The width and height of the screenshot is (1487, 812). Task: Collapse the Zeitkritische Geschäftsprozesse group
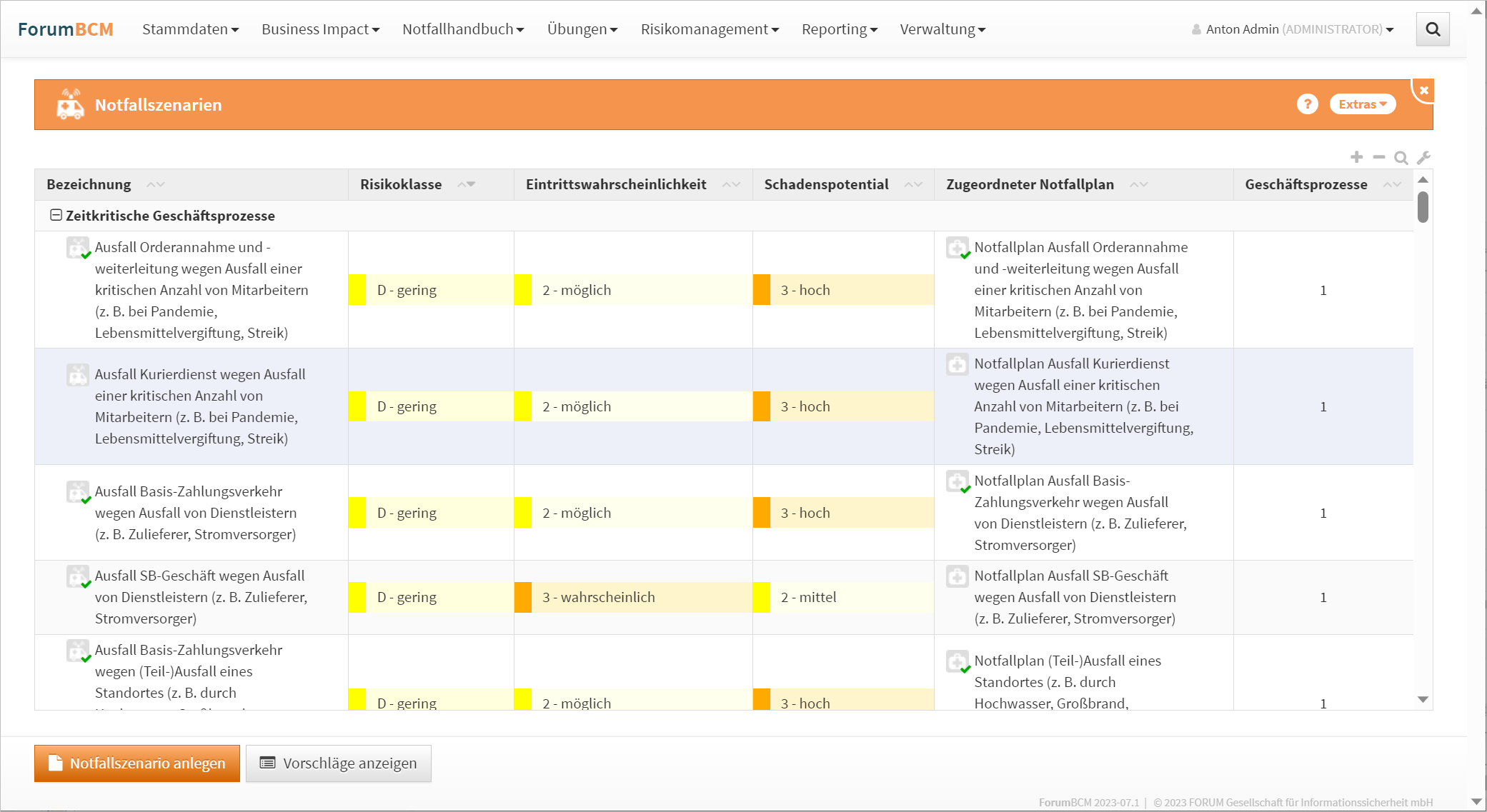click(x=56, y=215)
